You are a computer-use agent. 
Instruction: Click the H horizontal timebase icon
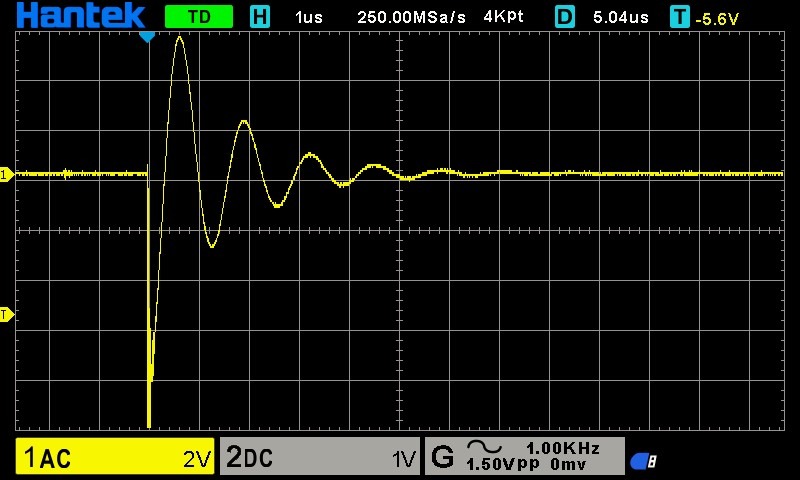click(260, 17)
